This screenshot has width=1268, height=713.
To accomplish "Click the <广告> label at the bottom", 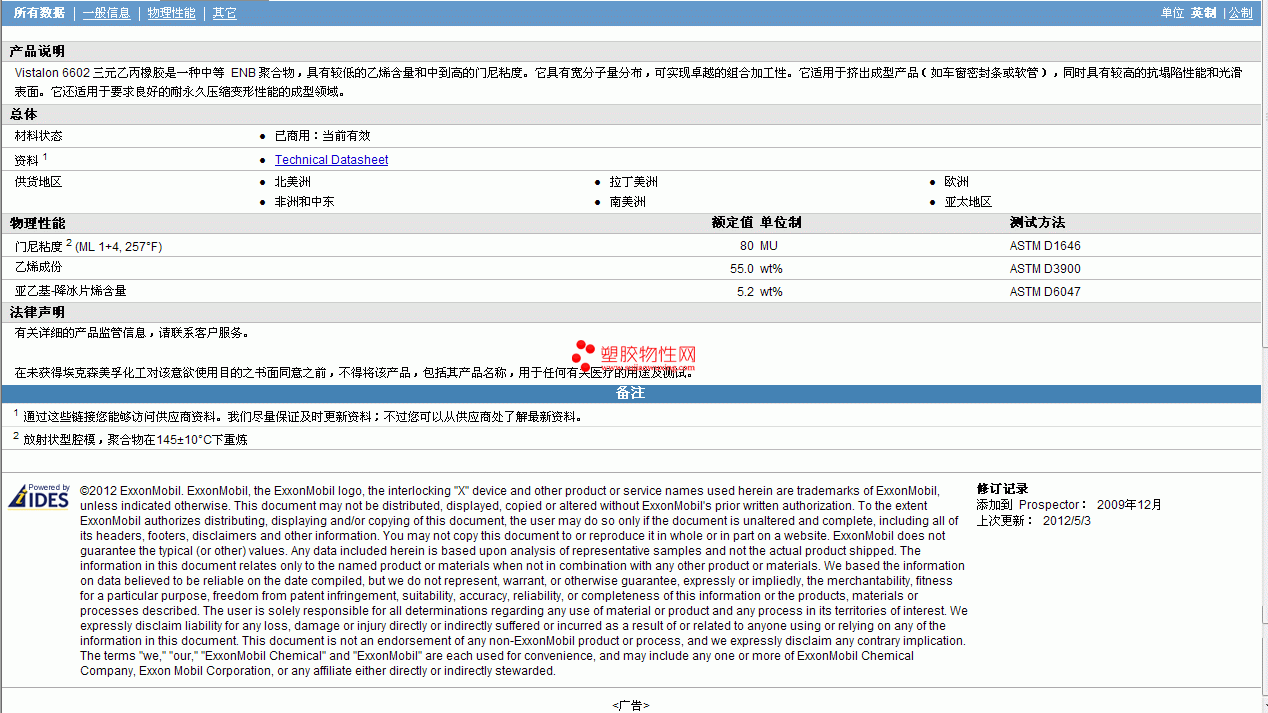I will pyautogui.click(x=631, y=705).
